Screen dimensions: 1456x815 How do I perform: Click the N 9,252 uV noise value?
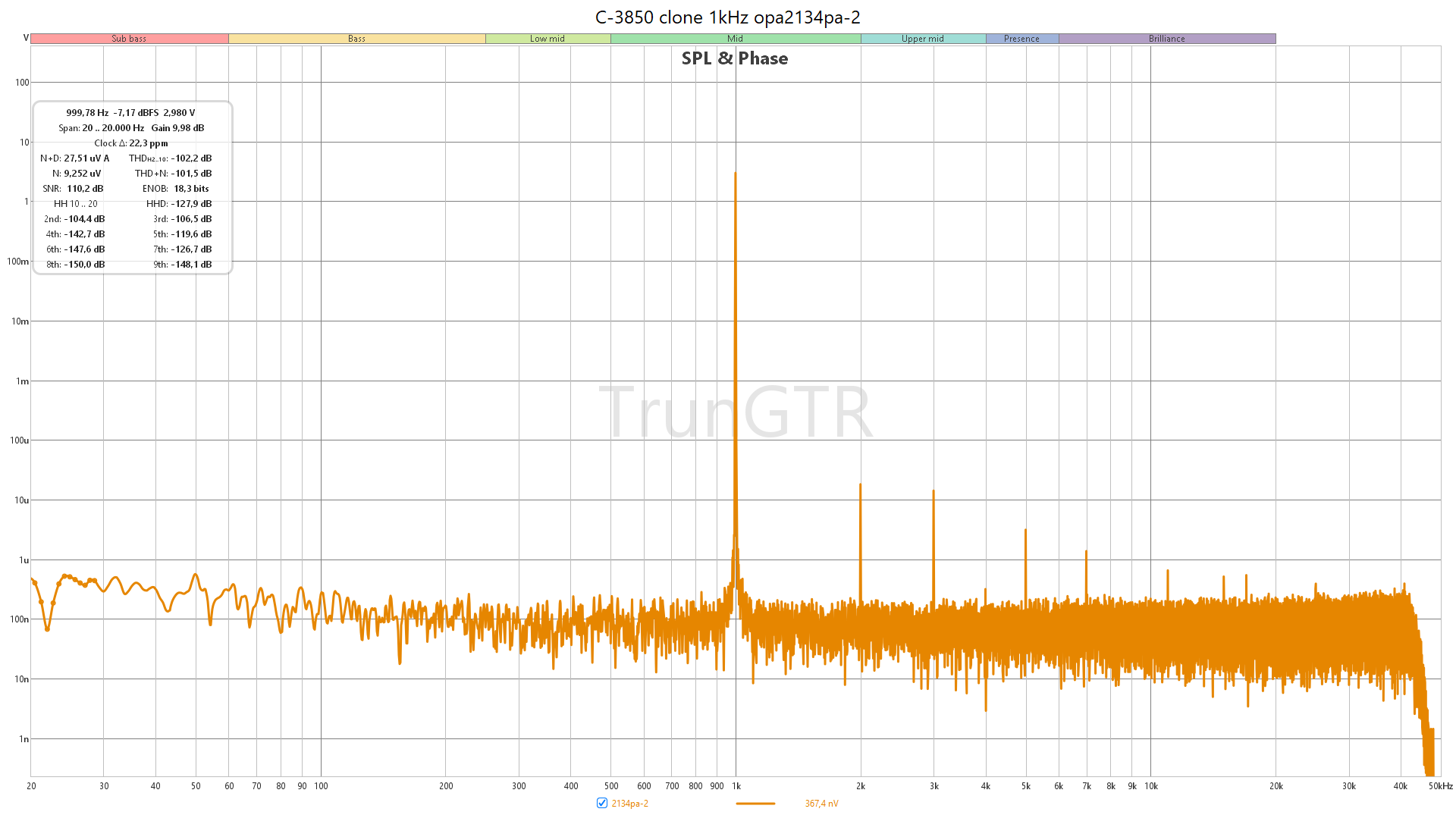coord(83,174)
